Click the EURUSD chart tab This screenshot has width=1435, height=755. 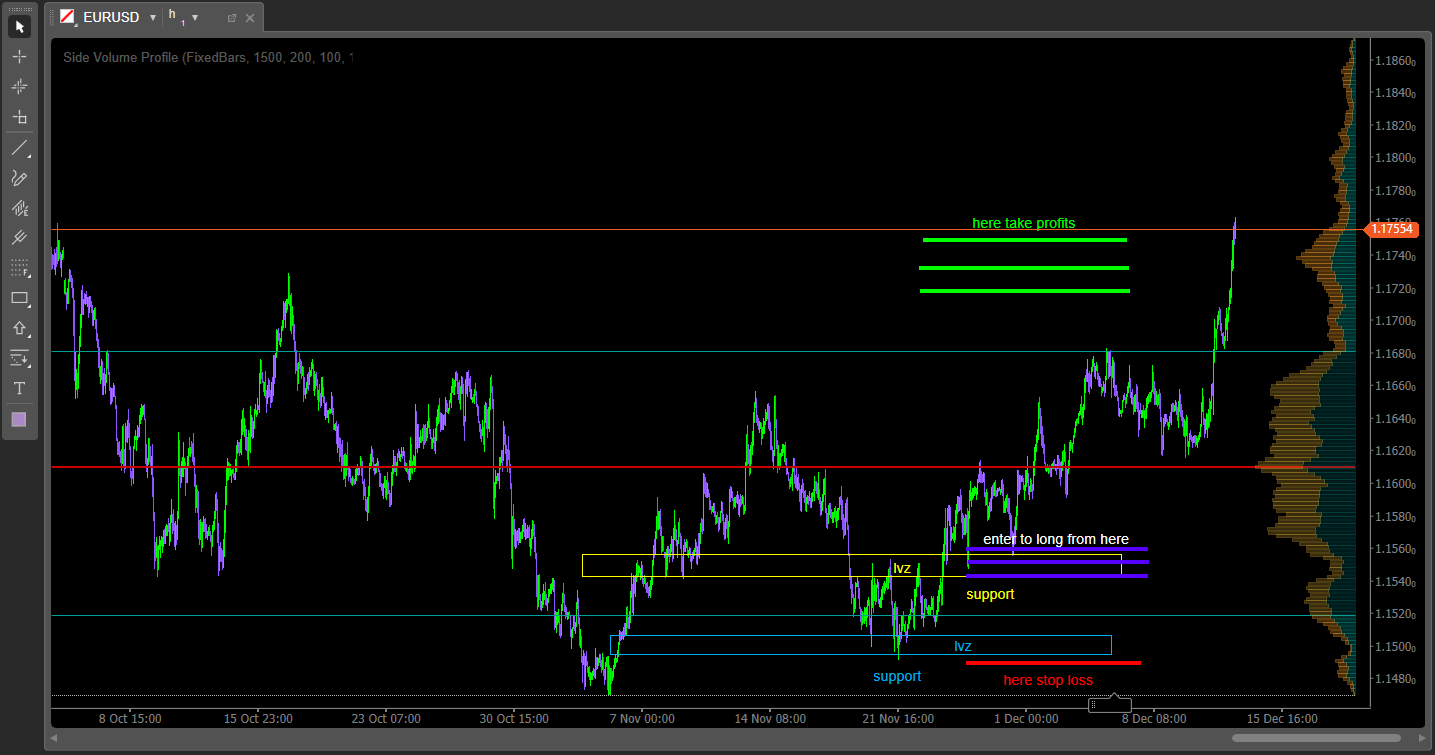110,18
